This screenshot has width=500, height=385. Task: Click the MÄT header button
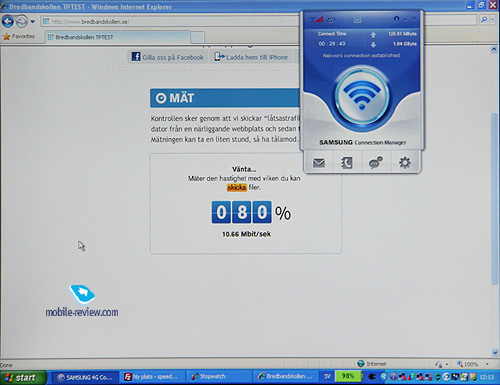coord(225,98)
